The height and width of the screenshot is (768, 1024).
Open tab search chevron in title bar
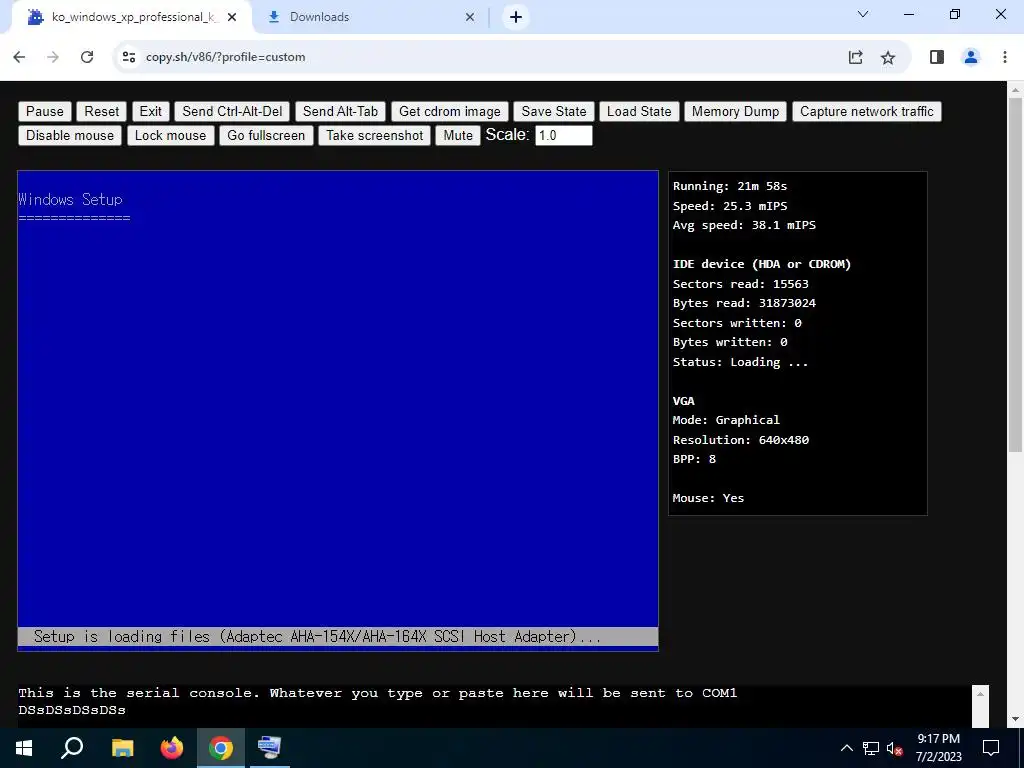863,14
